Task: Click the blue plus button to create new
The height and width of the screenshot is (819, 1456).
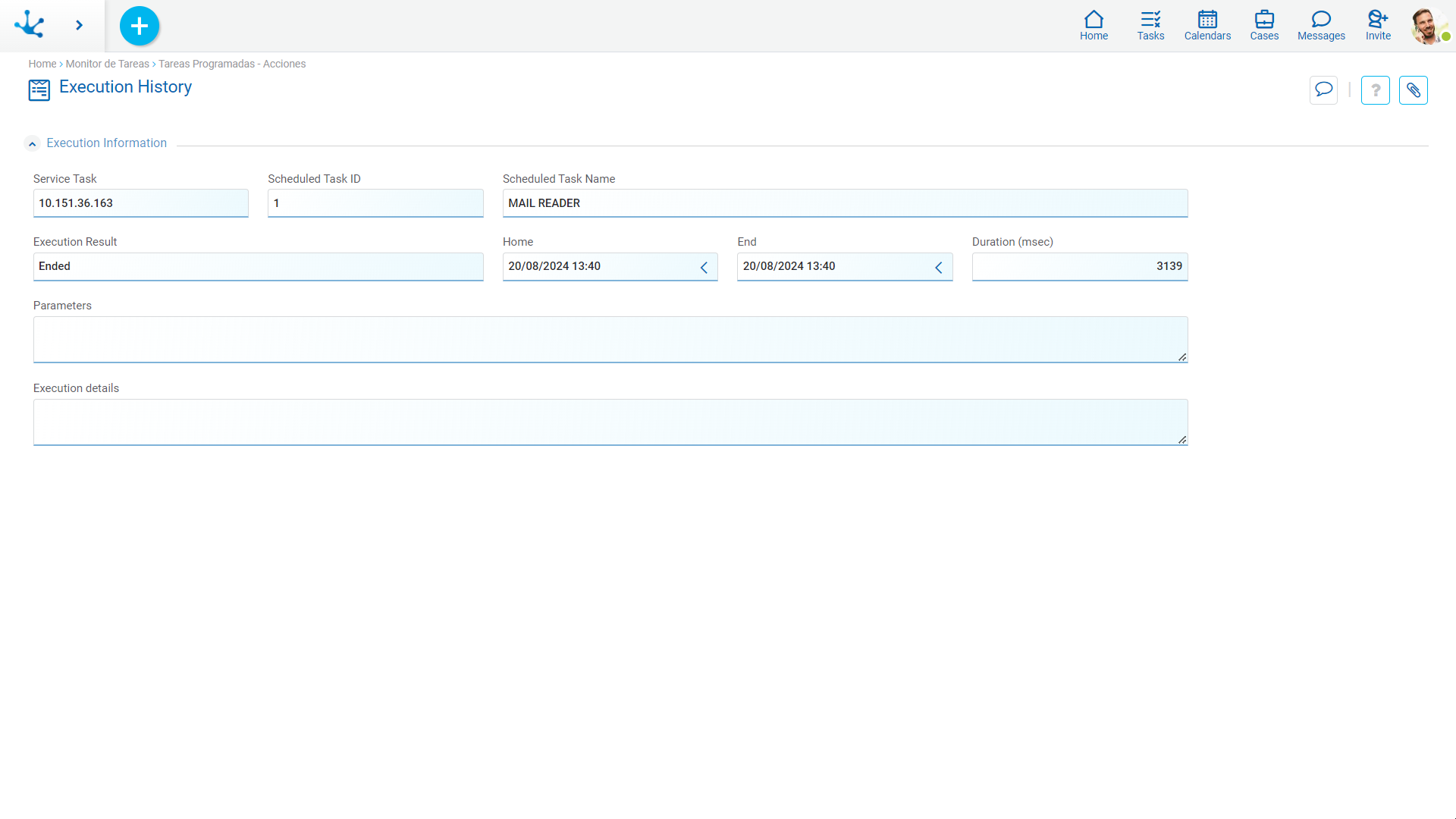Action: tap(140, 25)
